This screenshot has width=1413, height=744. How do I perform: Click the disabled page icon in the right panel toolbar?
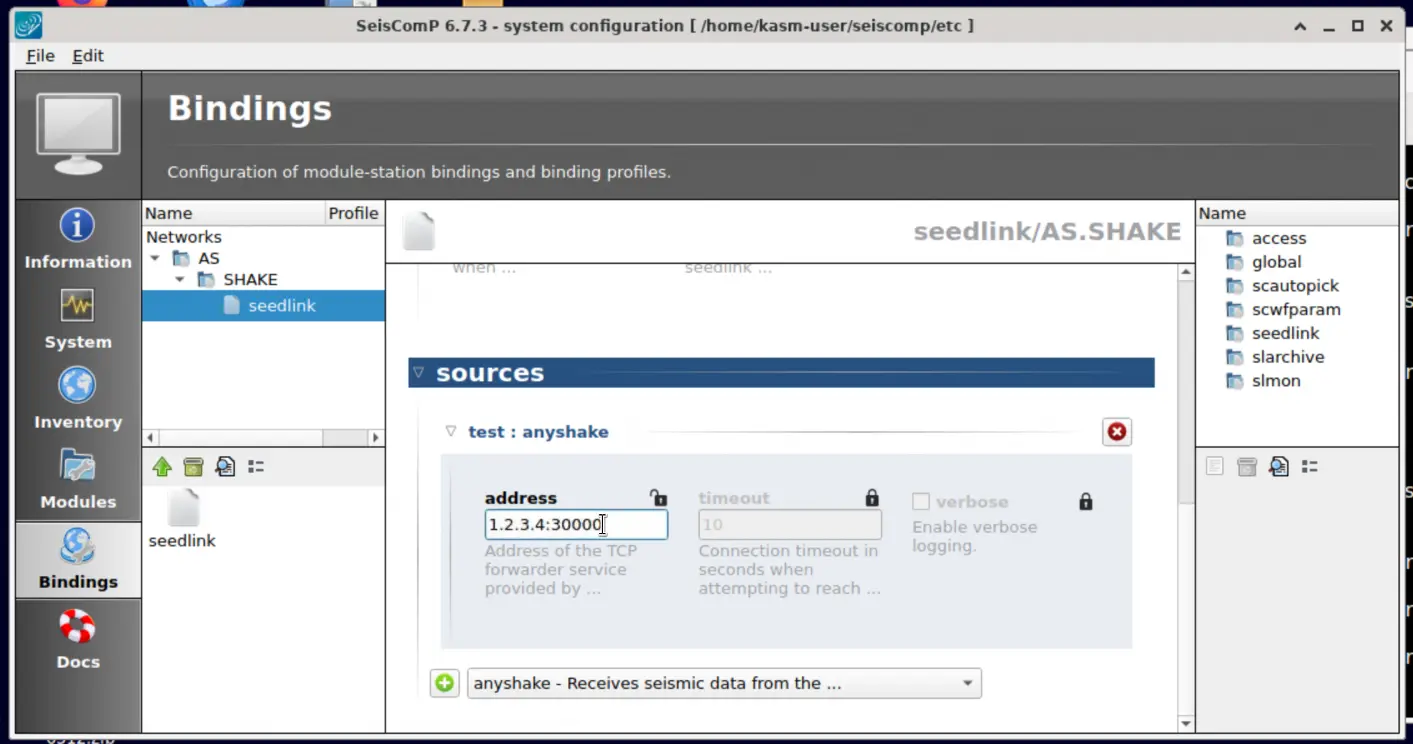(1214, 467)
